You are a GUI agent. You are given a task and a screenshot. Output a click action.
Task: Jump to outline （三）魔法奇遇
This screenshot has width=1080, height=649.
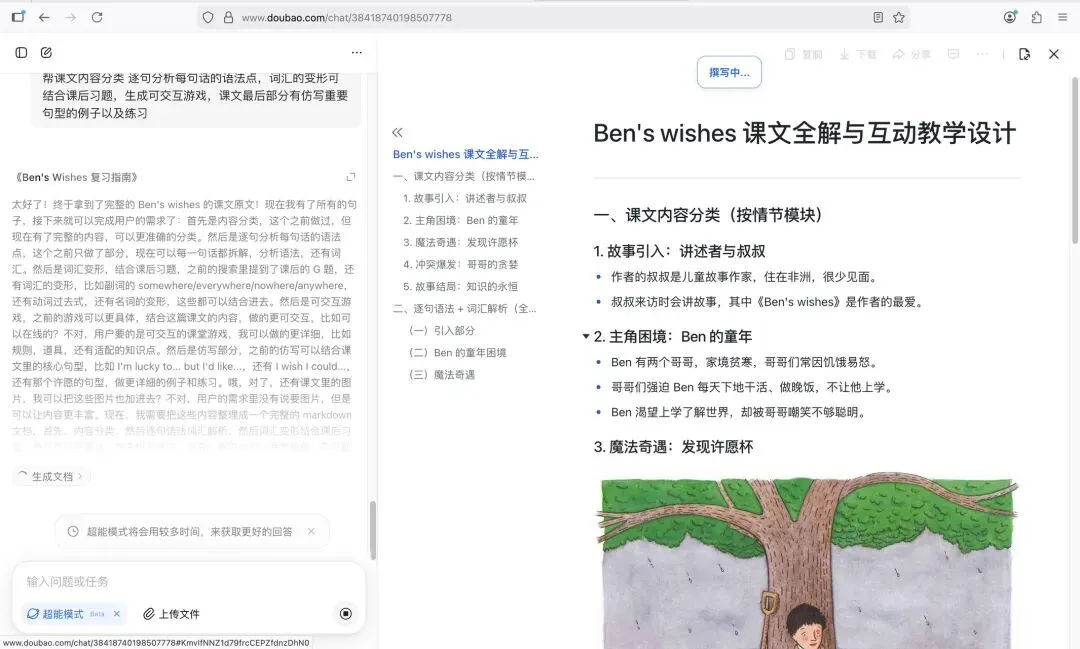point(442,375)
